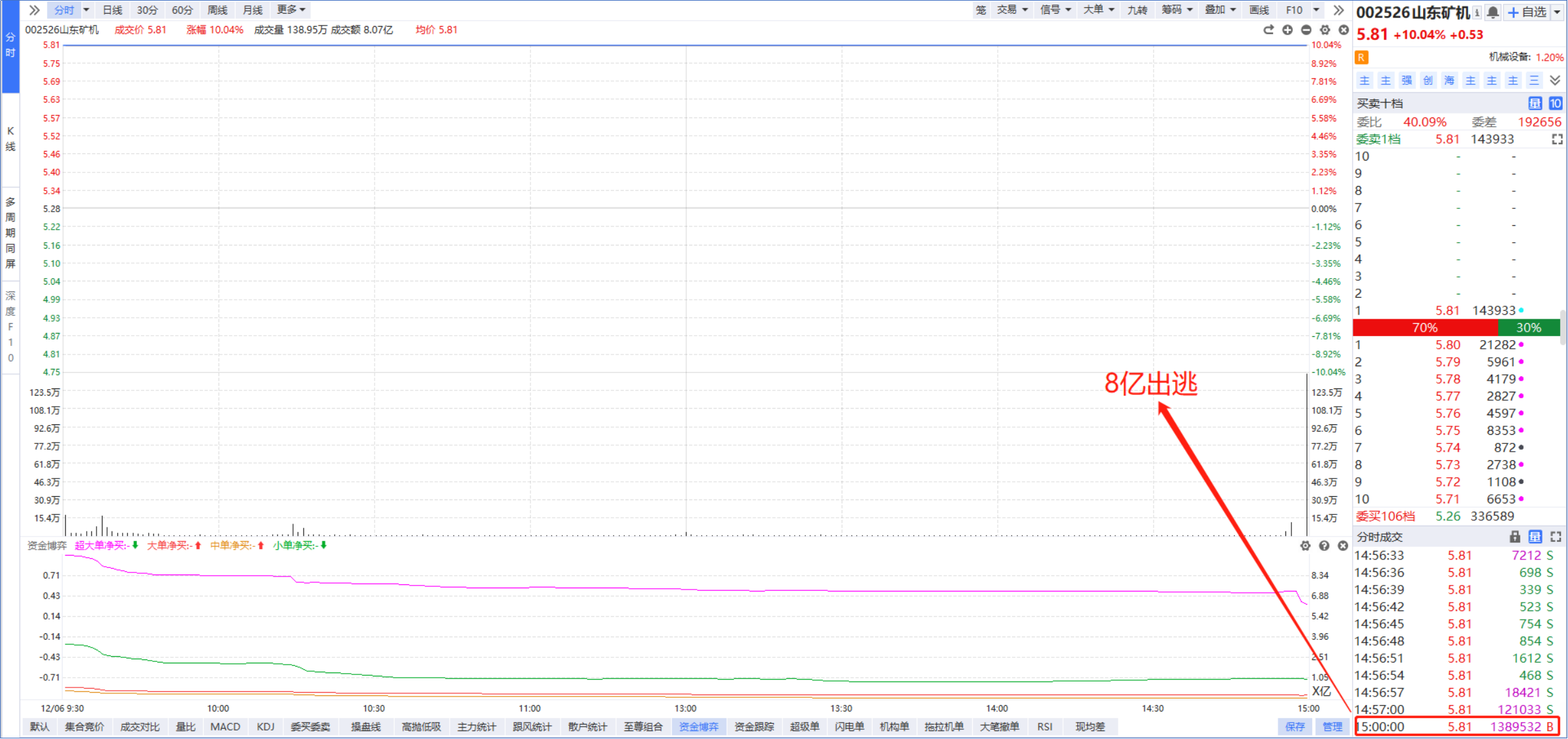Open help for the 资金博弈 indicator
1568x739 pixels.
click(1324, 546)
